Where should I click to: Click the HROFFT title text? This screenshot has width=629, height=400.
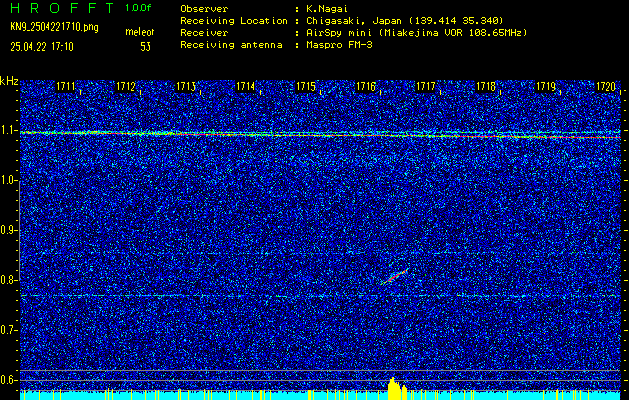pyautogui.click(x=61, y=8)
